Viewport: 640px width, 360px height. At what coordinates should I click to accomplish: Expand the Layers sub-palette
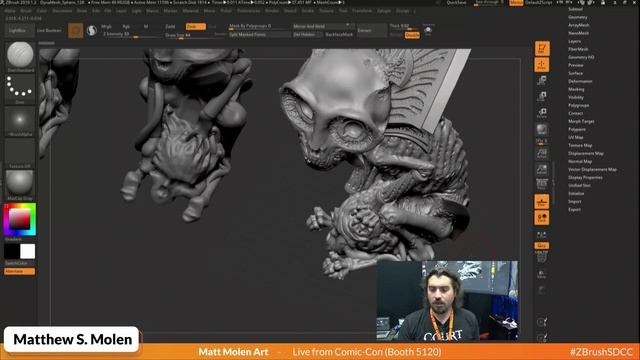coord(574,41)
